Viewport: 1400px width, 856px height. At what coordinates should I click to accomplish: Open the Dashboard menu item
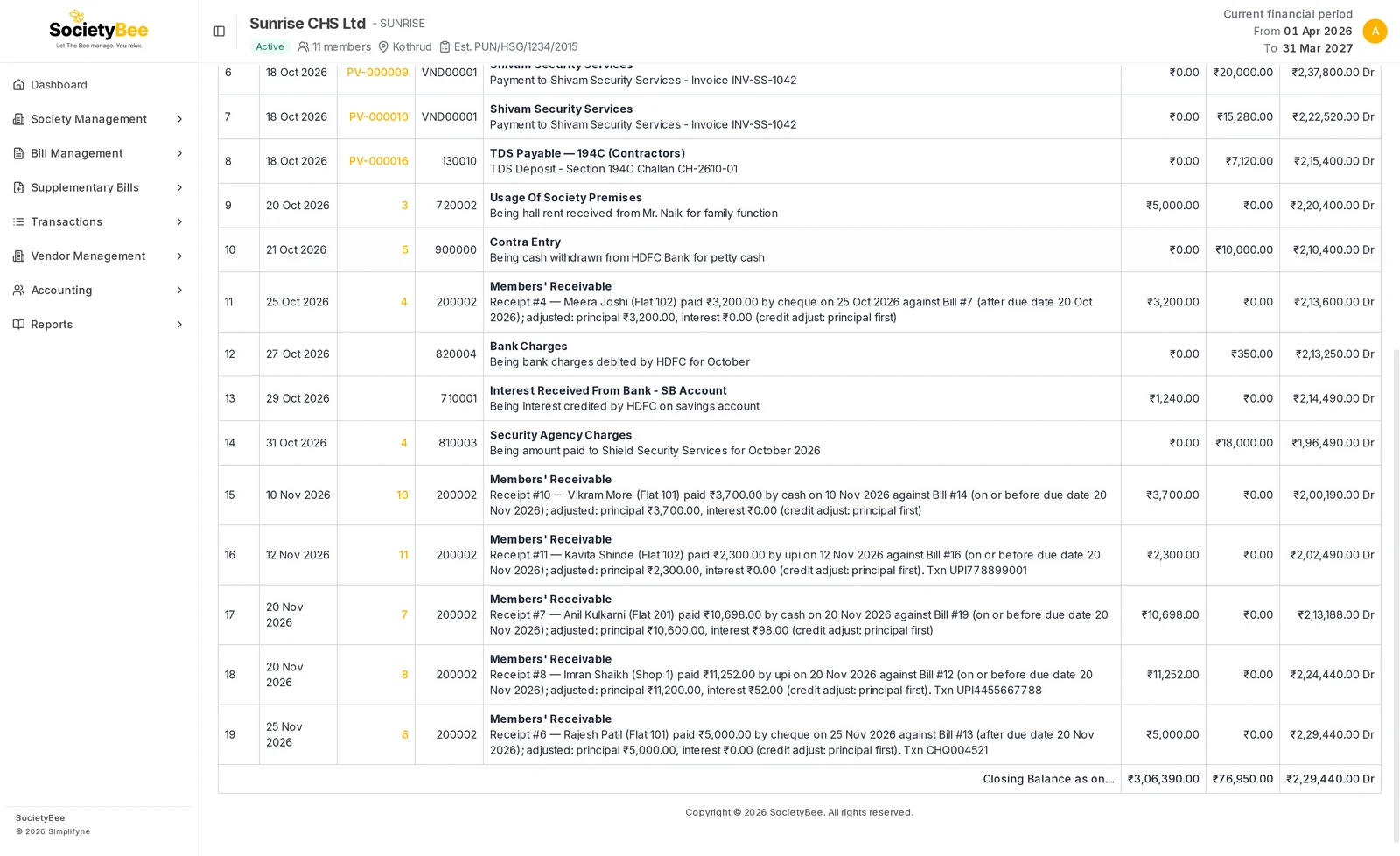(99, 85)
